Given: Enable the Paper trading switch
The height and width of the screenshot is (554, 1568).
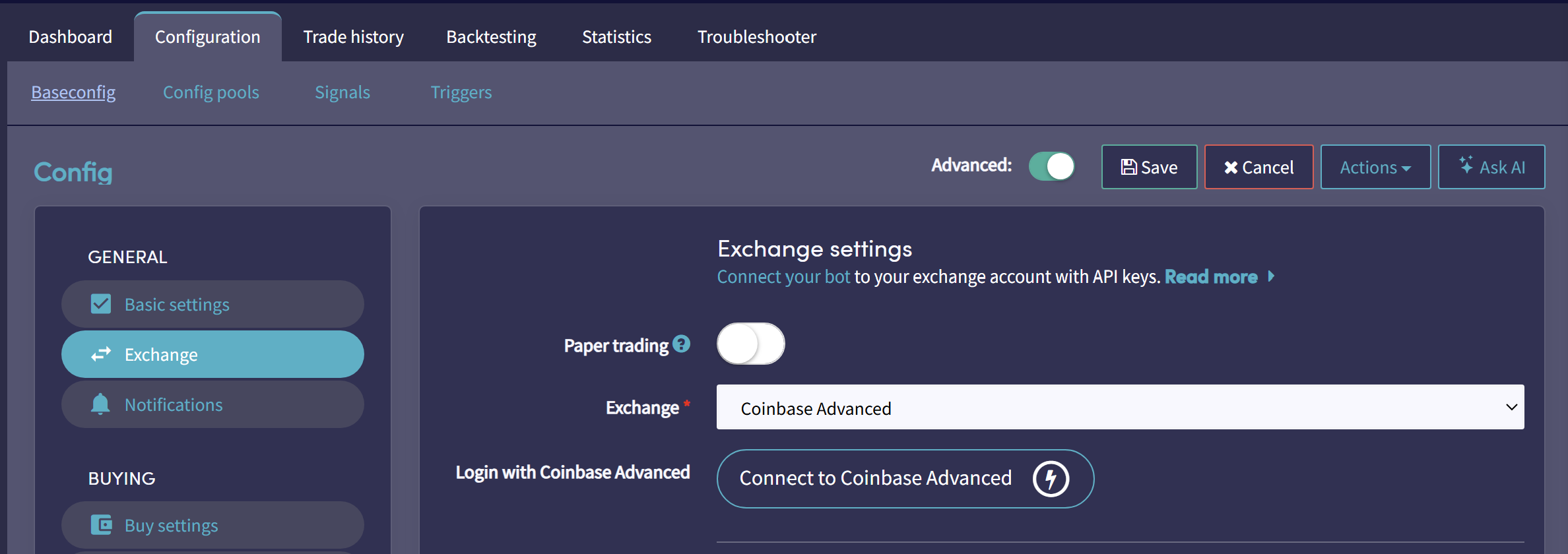Looking at the screenshot, I should [751, 344].
